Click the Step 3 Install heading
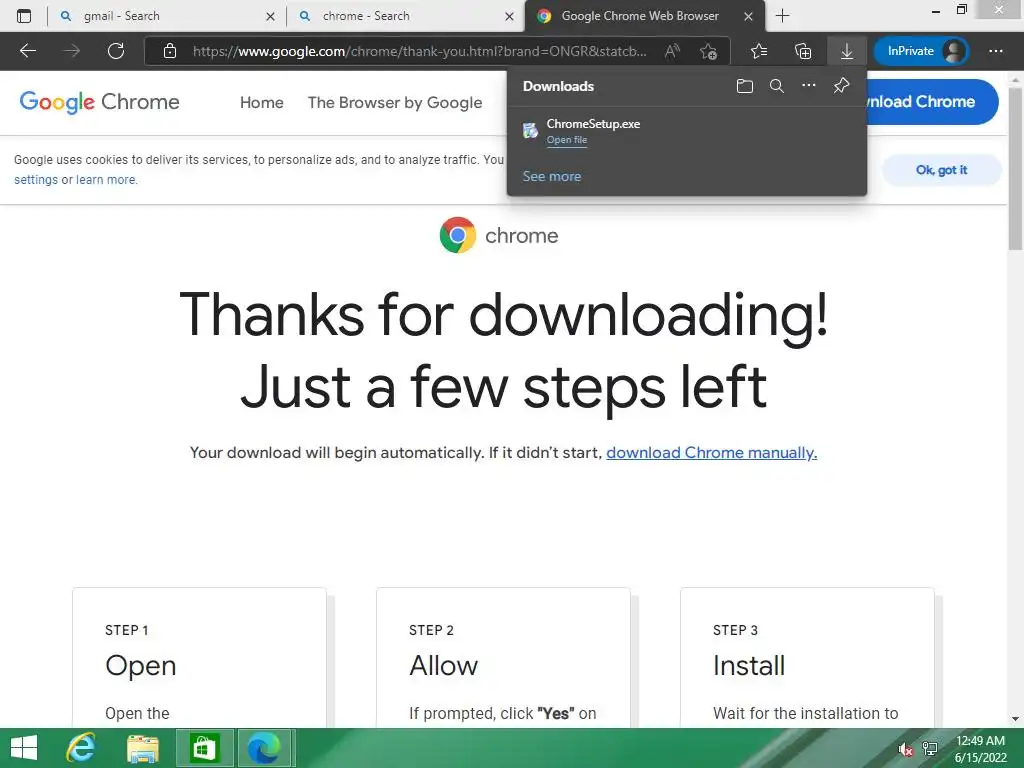This screenshot has height=768, width=1024. 749,665
